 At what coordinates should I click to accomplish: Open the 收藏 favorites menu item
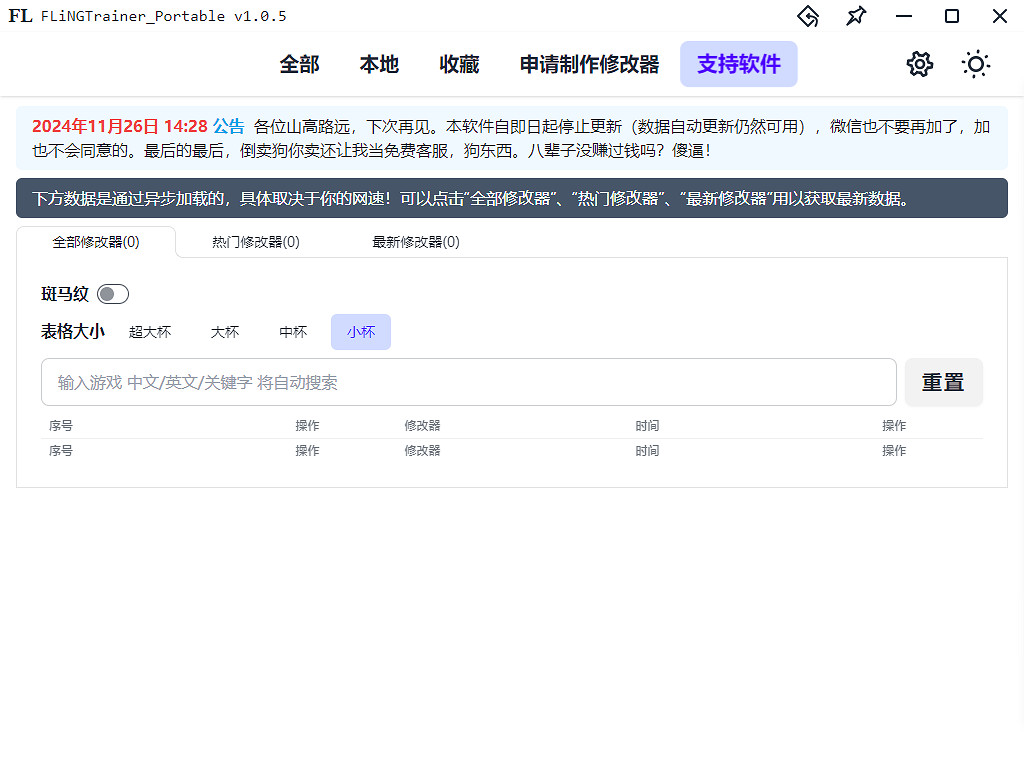pos(458,63)
